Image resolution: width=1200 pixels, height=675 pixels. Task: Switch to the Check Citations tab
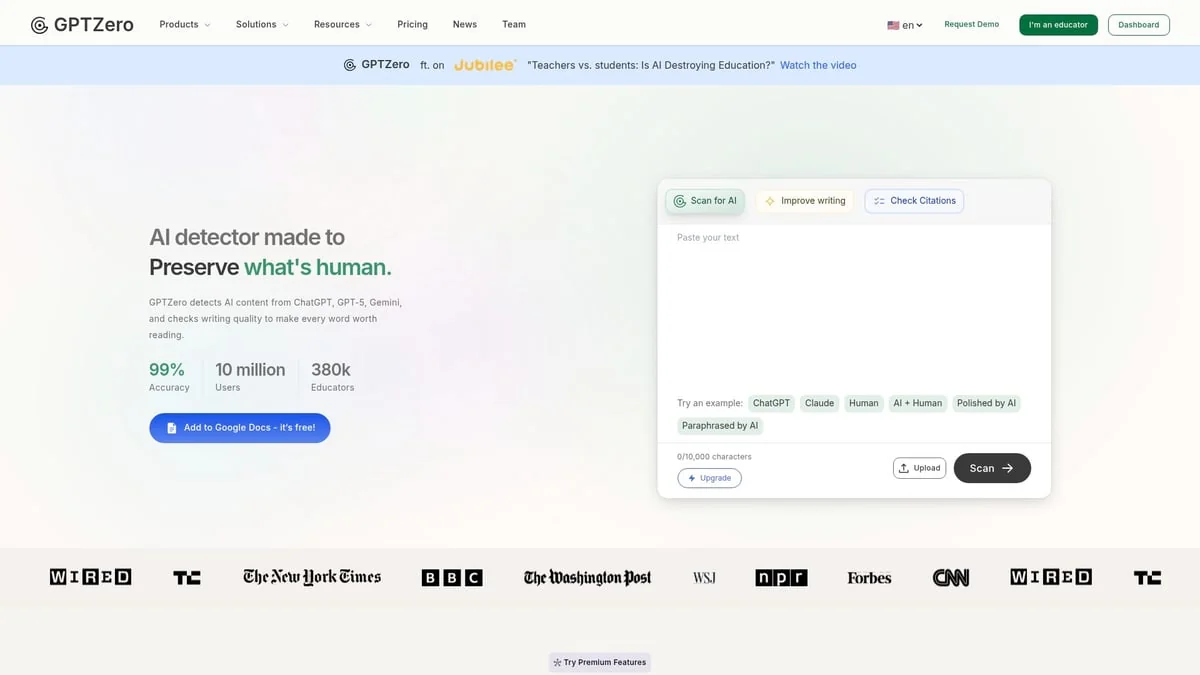[913, 200]
